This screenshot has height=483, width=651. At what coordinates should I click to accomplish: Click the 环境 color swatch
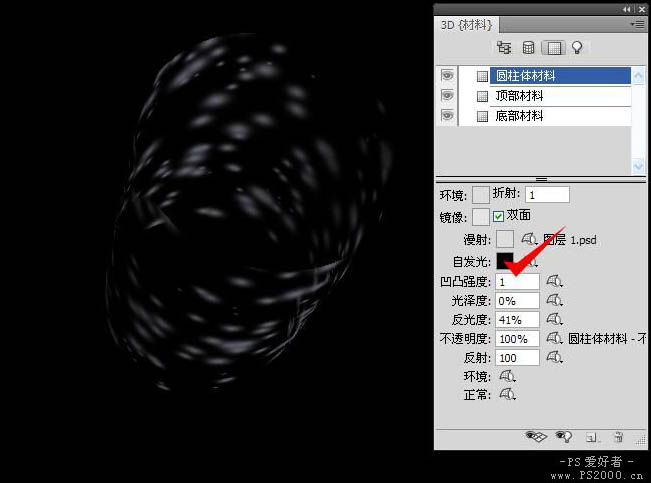tap(481, 194)
